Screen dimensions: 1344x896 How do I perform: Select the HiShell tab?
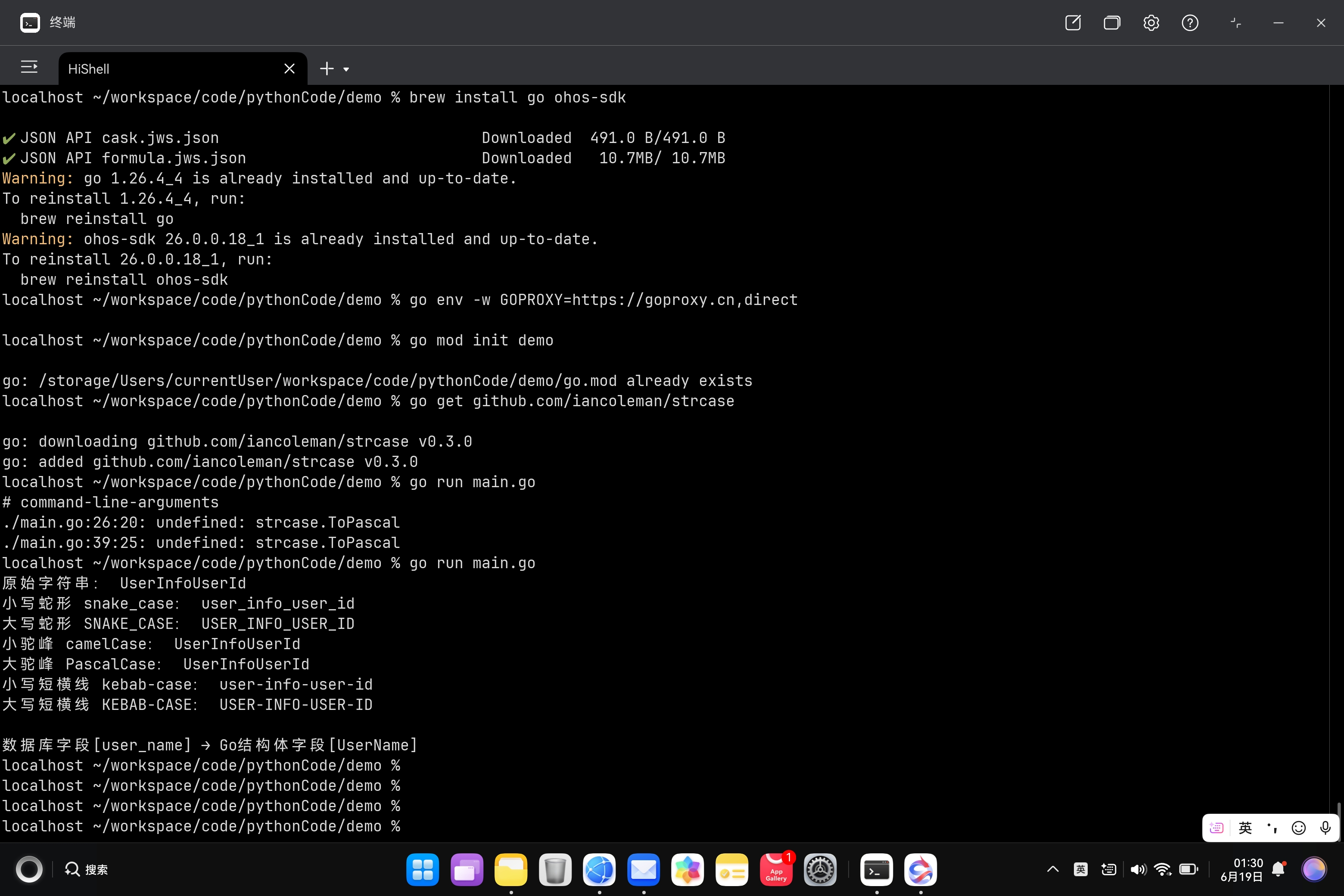point(182,69)
